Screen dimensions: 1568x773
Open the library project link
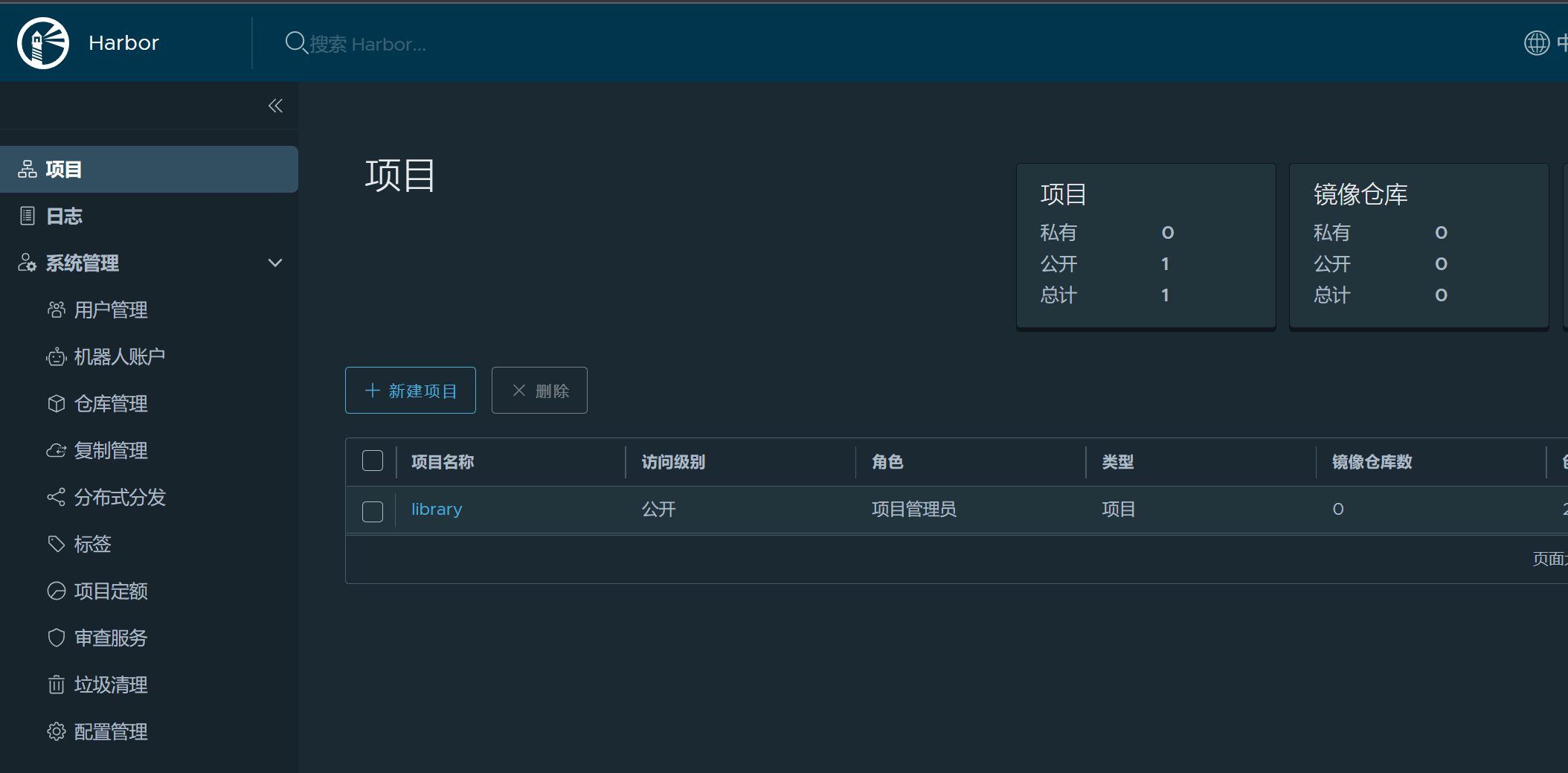pyautogui.click(x=436, y=509)
